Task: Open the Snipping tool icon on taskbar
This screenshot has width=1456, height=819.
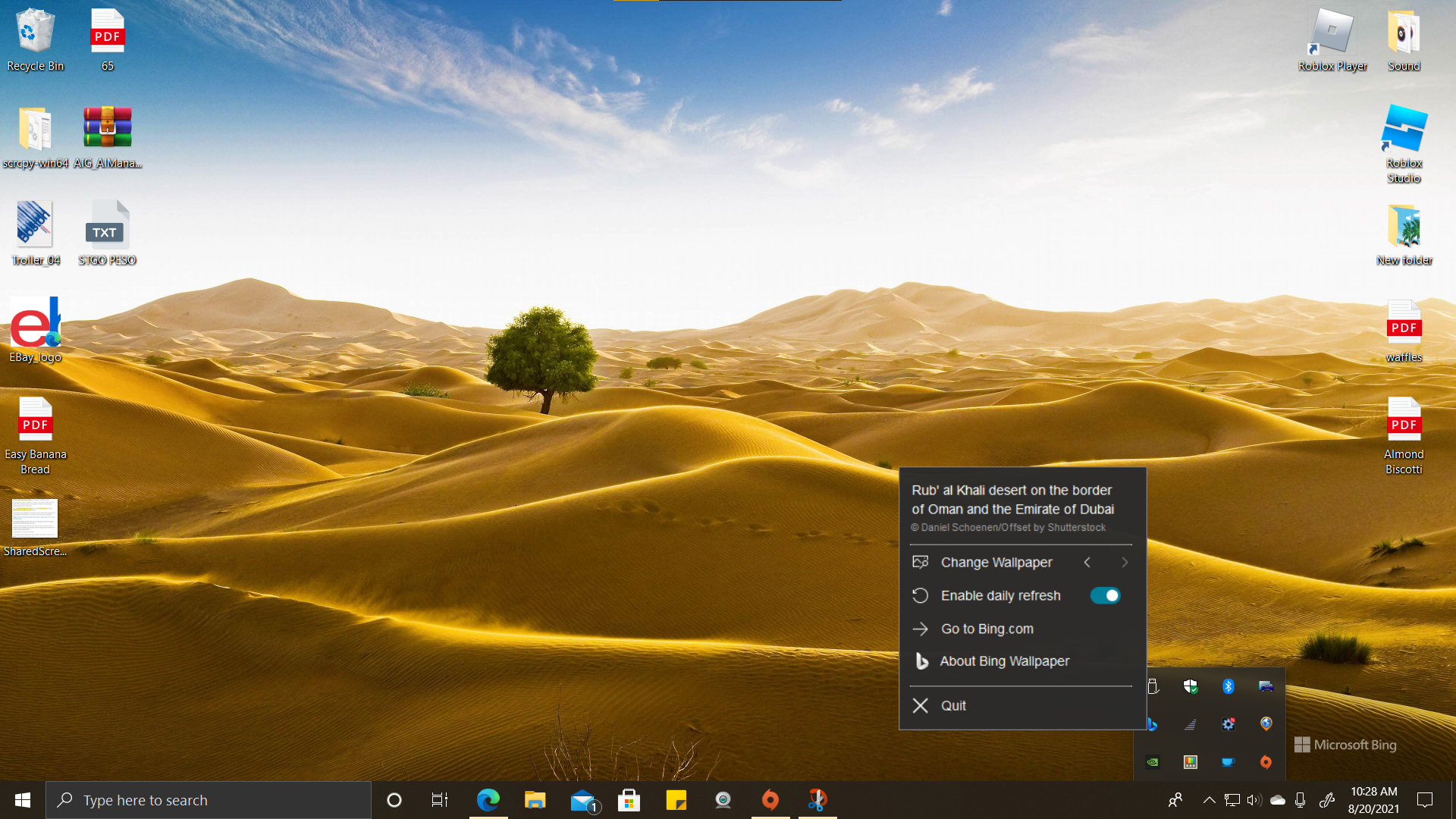Action: [x=817, y=800]
